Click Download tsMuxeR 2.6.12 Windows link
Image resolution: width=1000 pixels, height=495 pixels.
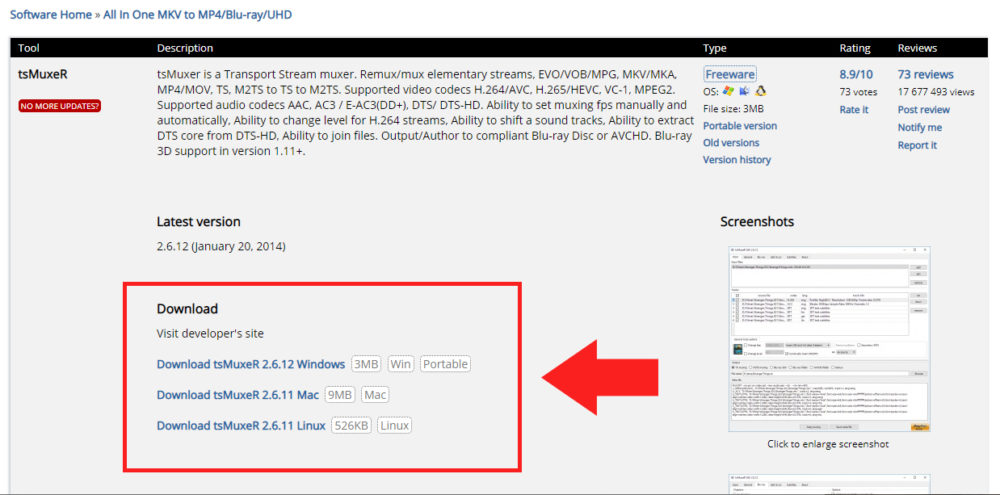click(x=251, y=364)
